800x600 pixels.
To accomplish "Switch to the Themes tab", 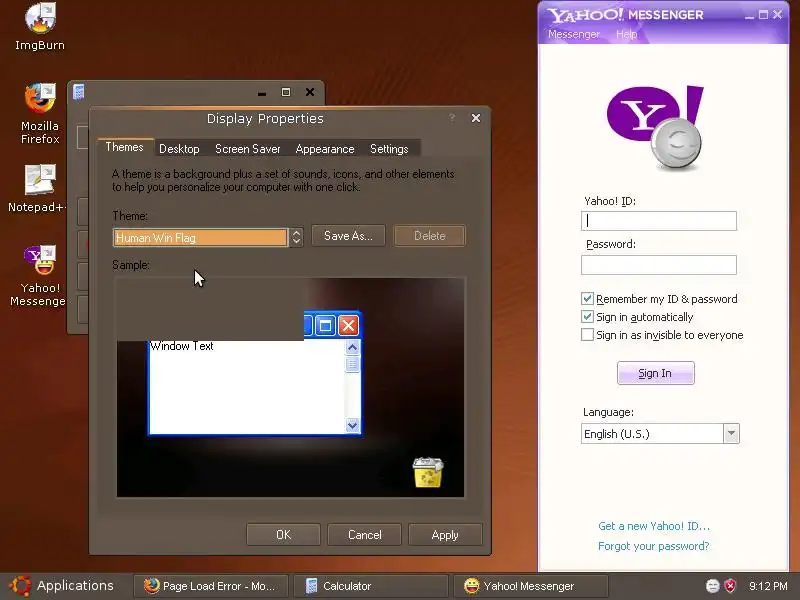I will pos(124,147).
